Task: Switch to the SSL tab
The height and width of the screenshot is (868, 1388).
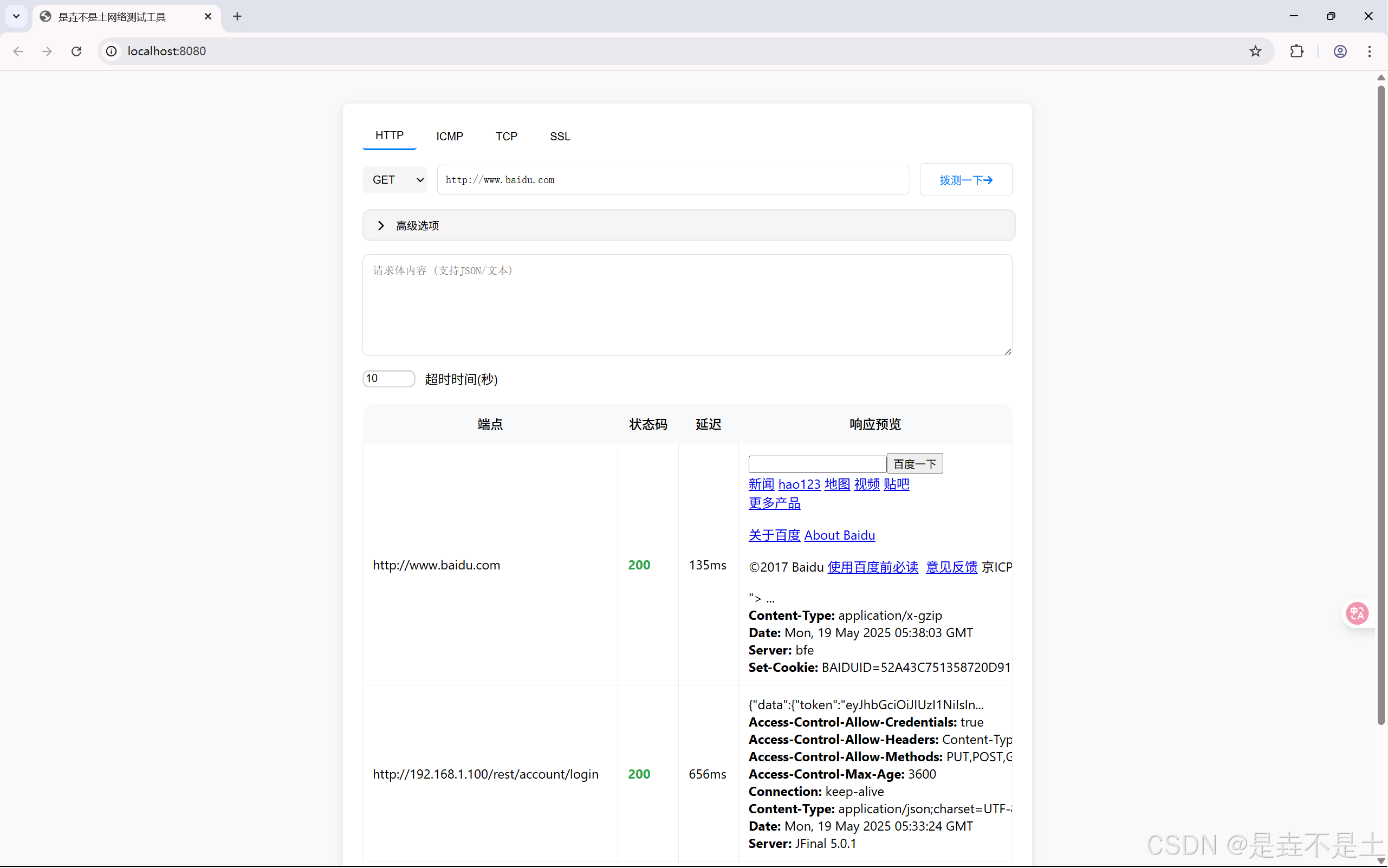Action: point(560,136)
